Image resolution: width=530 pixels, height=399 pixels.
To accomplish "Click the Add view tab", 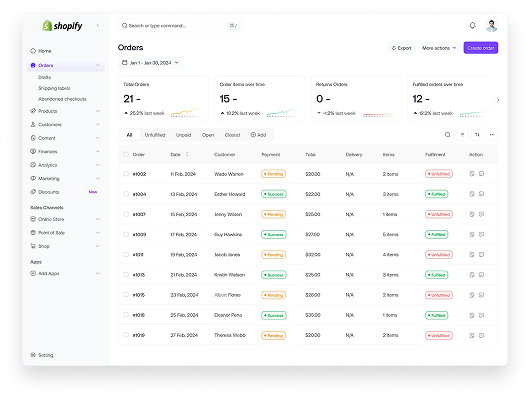I will (258, 135).
